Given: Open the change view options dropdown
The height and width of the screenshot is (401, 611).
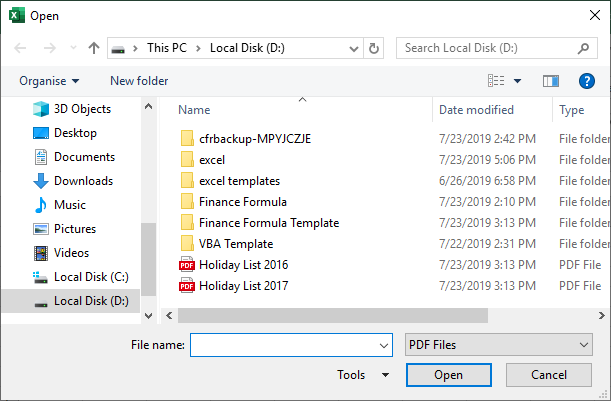Looking at the screenshot, I should click(x=517, y=81).
